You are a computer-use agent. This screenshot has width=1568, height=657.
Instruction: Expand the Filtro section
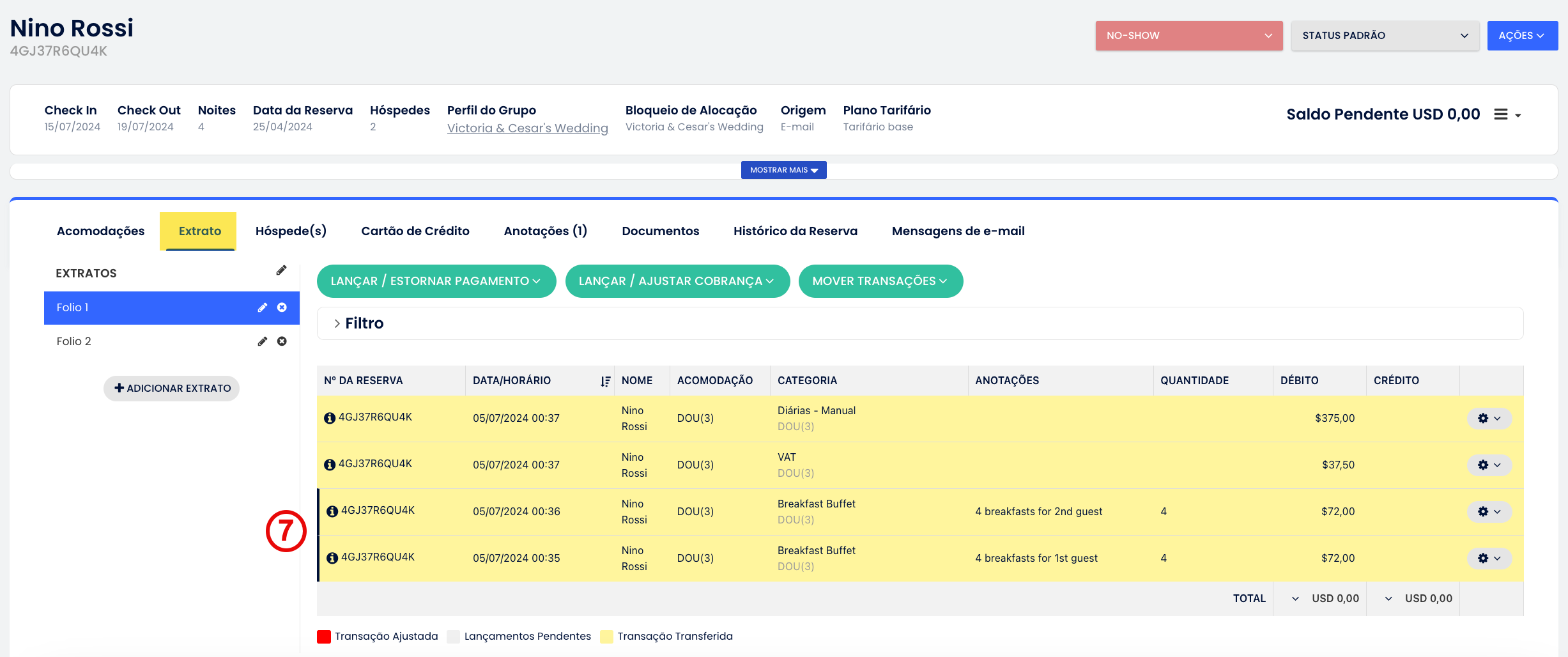coord(358,323)
